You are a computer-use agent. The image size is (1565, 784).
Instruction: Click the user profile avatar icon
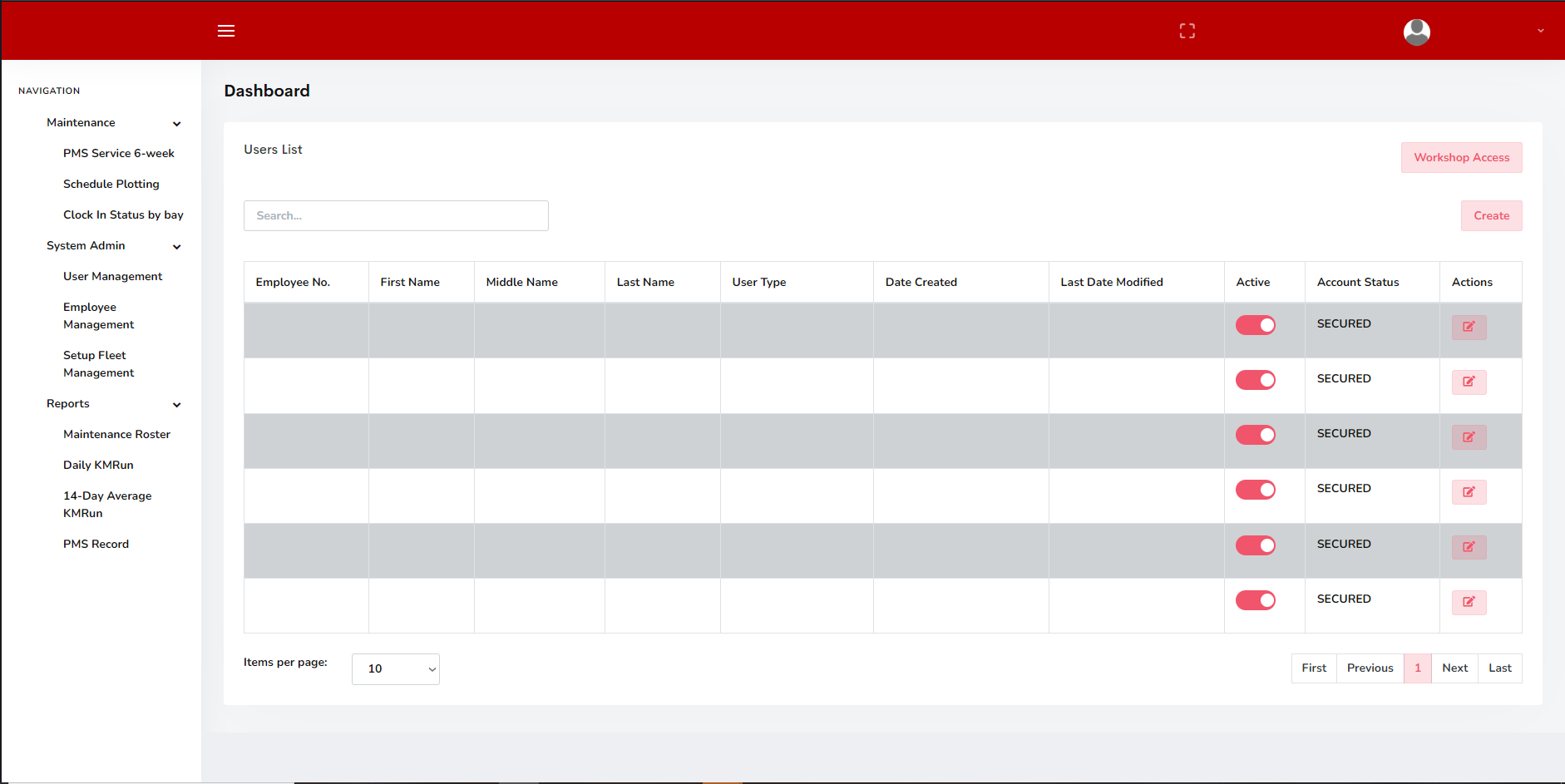point(1416,32)
